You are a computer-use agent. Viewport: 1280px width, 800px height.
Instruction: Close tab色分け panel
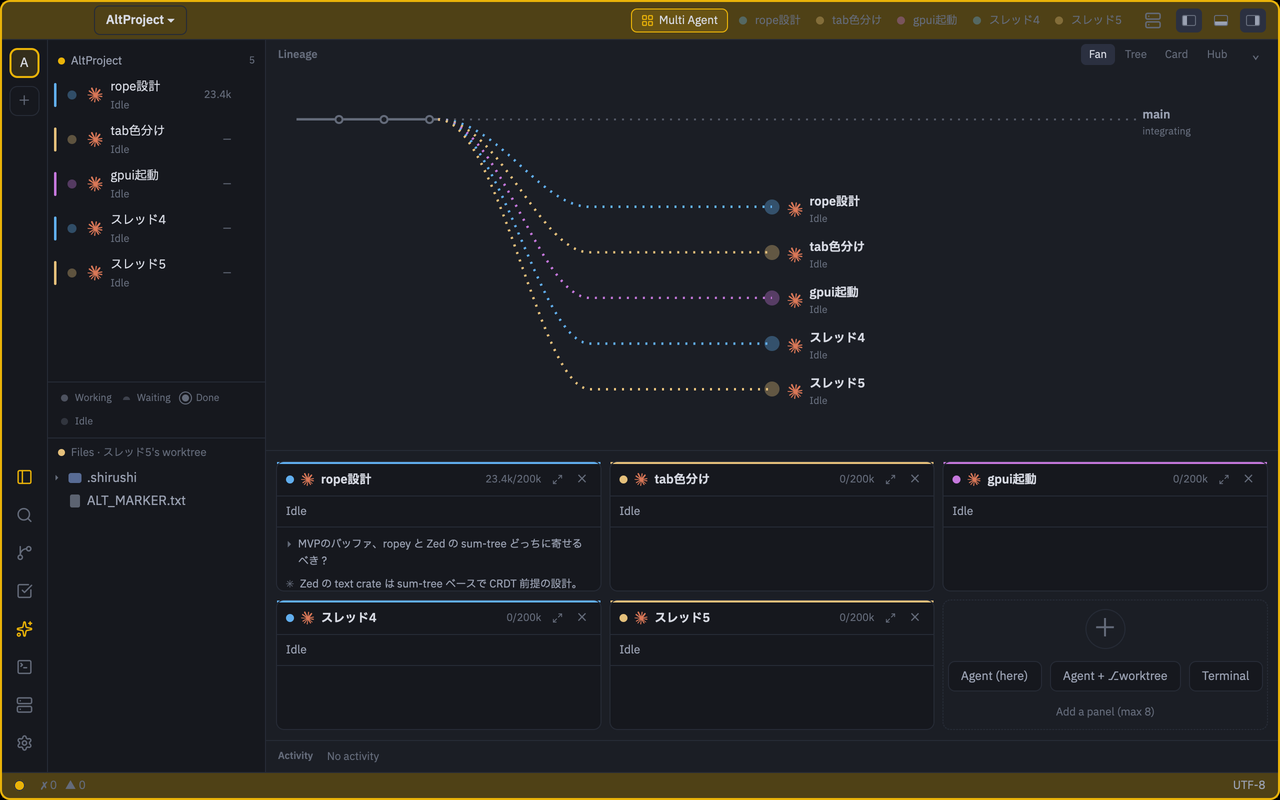point(915,479)
